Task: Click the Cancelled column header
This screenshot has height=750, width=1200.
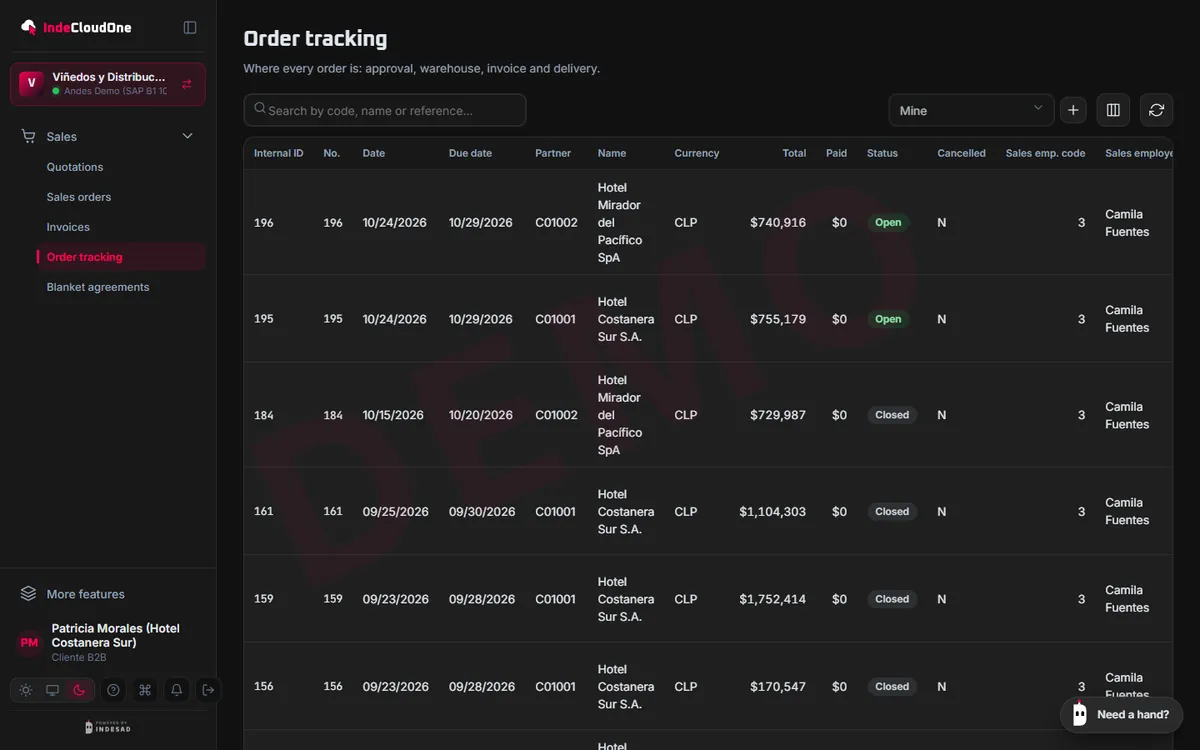Action: pyautogui.click(x=961, y=153)
